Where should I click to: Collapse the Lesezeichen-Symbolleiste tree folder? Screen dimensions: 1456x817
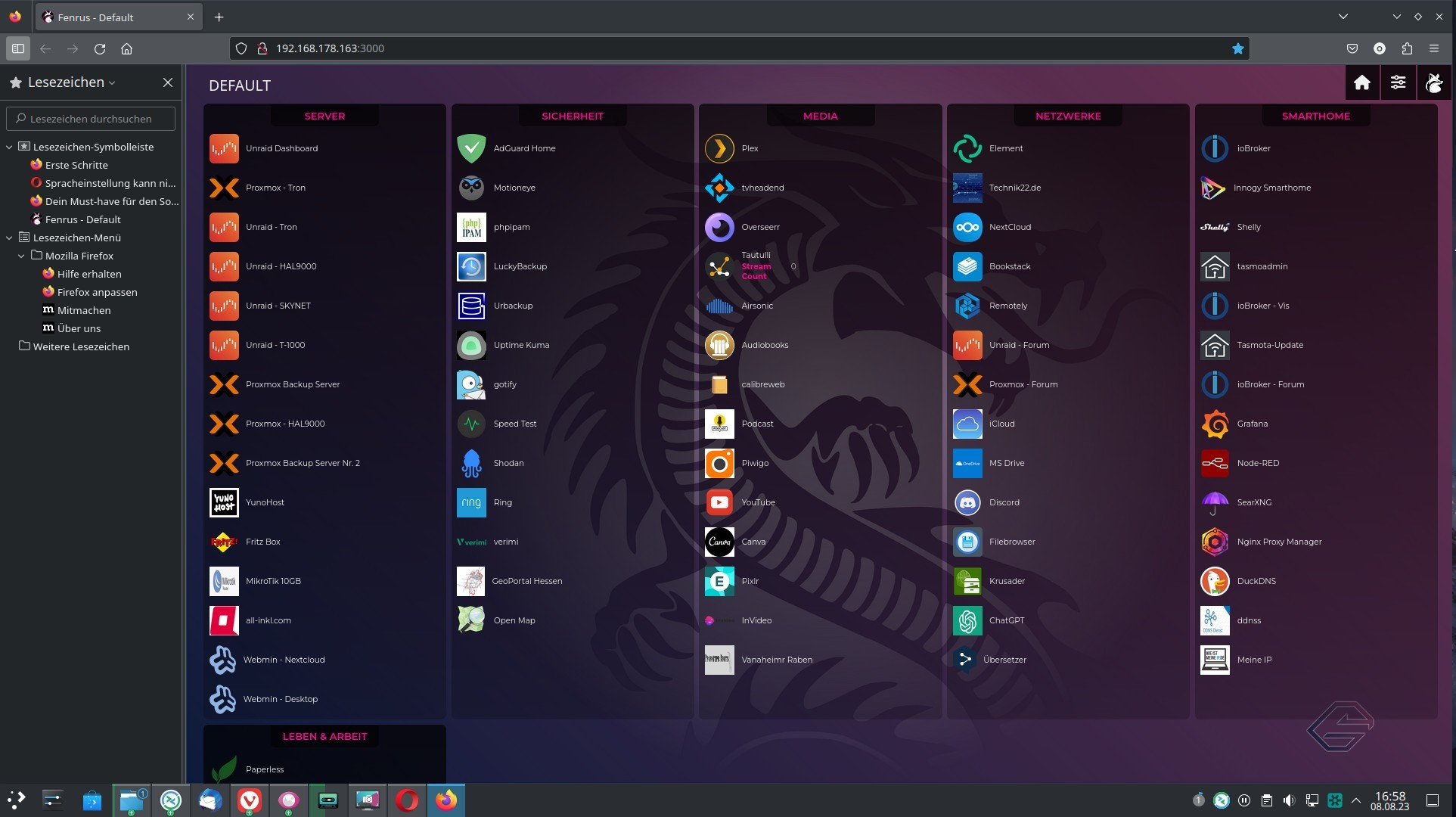point(9,147)
